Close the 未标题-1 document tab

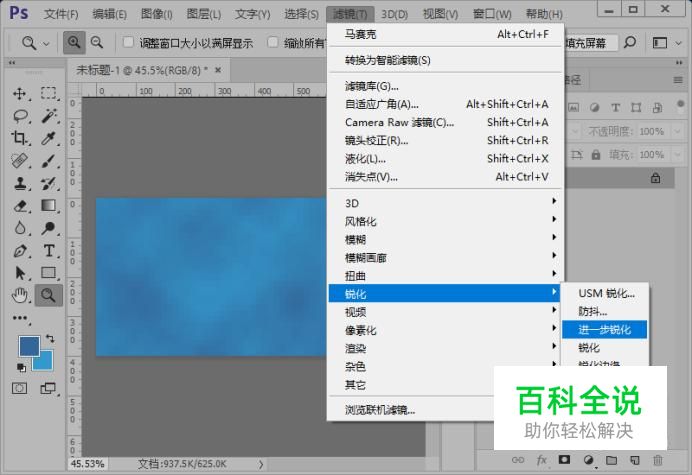pos(218,70)
